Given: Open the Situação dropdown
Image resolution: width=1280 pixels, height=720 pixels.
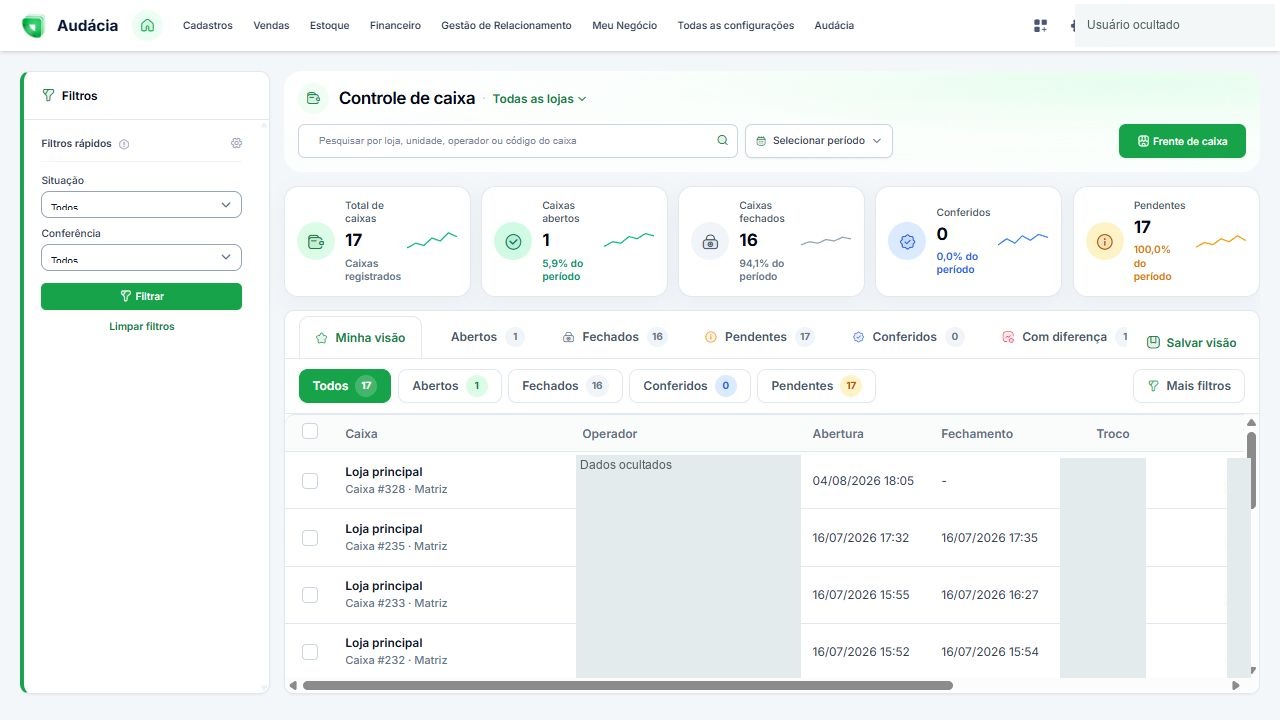Looking at the screenshot, I should pyautogui.click(x=141, y=204).
